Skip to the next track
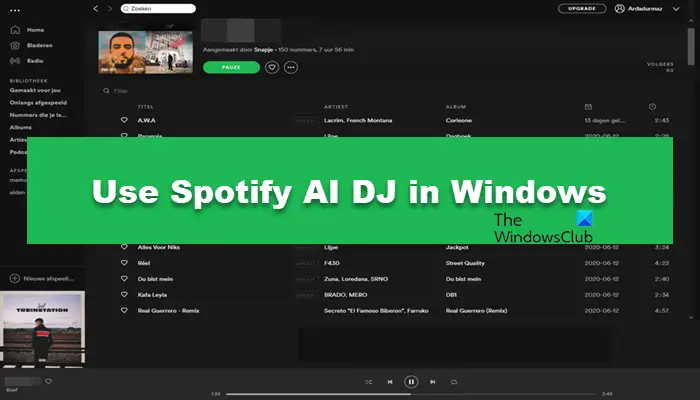700x400 pixels. pos(433,382)
